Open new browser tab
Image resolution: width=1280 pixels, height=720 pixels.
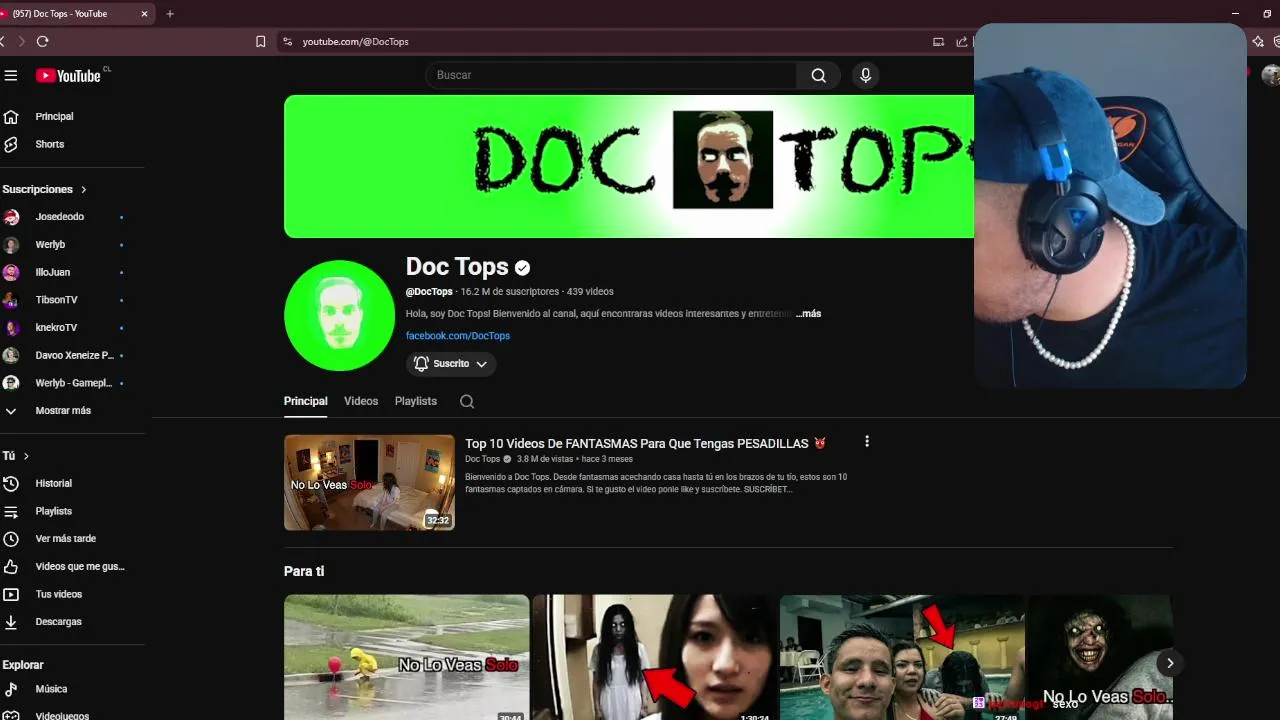click(x=170, y=14)
